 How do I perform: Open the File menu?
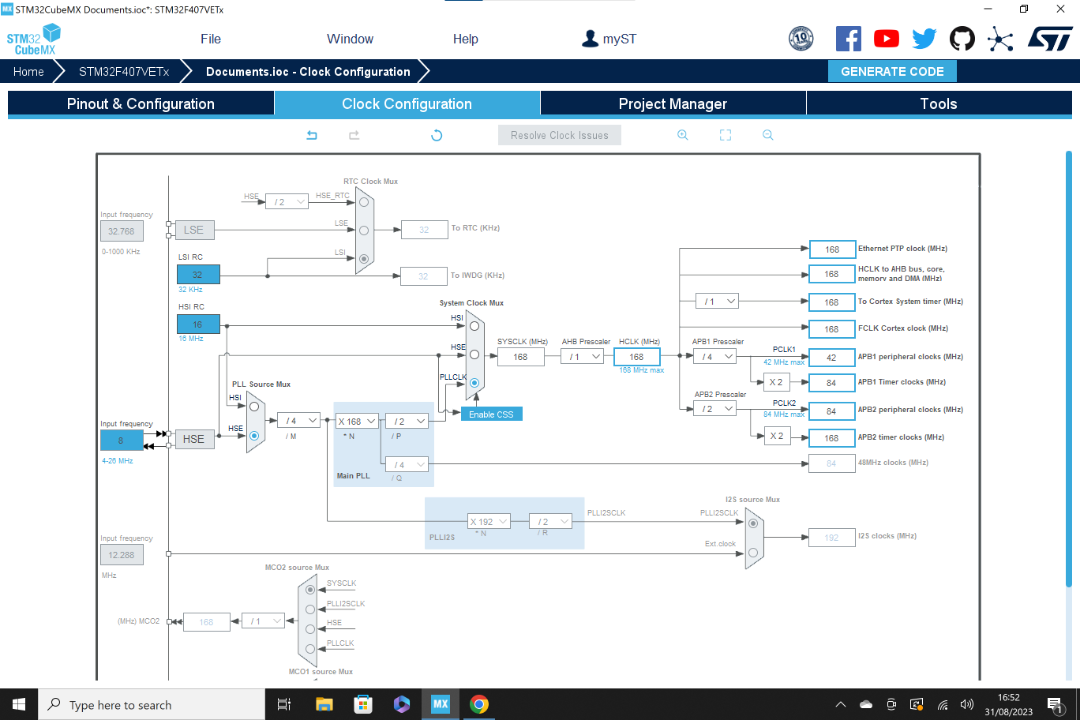point(211,39)
